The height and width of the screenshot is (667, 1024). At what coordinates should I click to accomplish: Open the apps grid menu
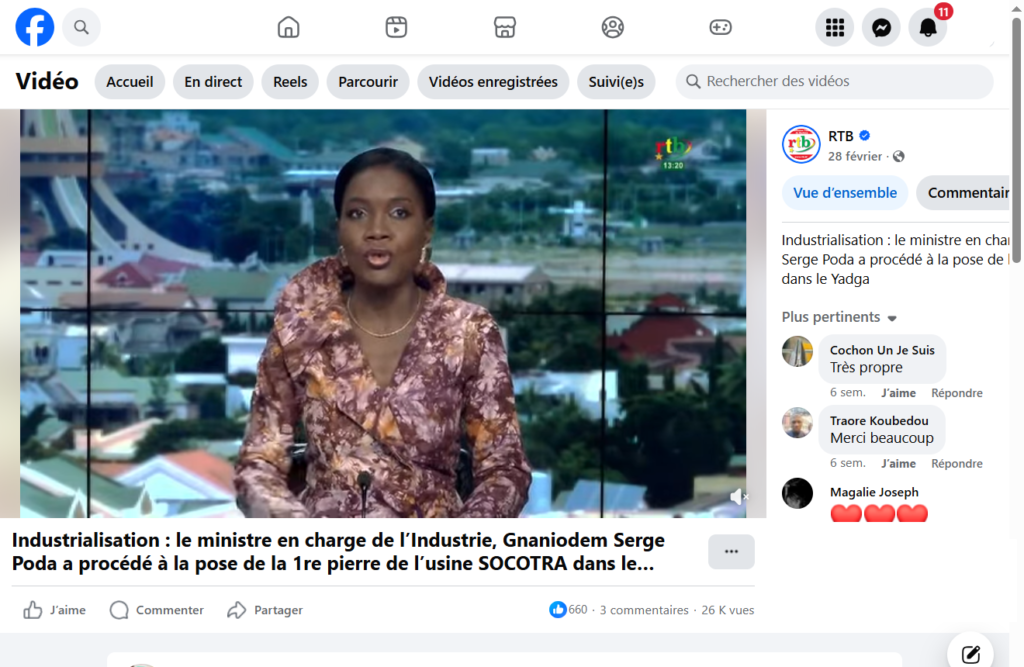coord(834,28)
